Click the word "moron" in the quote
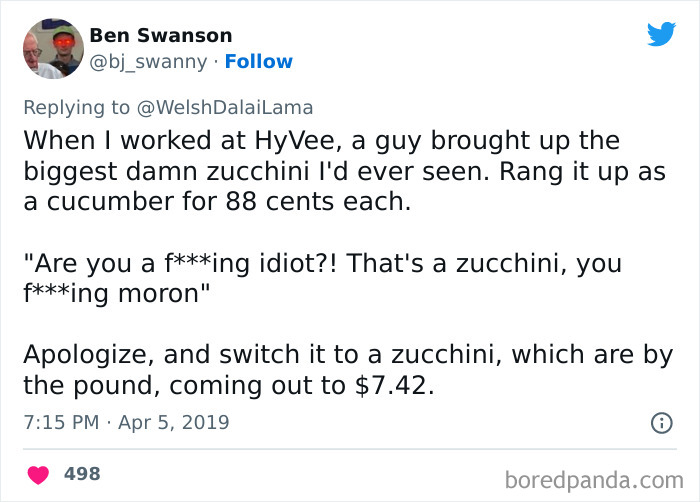Viewport: 700px width, 502px height. [158, 294]
